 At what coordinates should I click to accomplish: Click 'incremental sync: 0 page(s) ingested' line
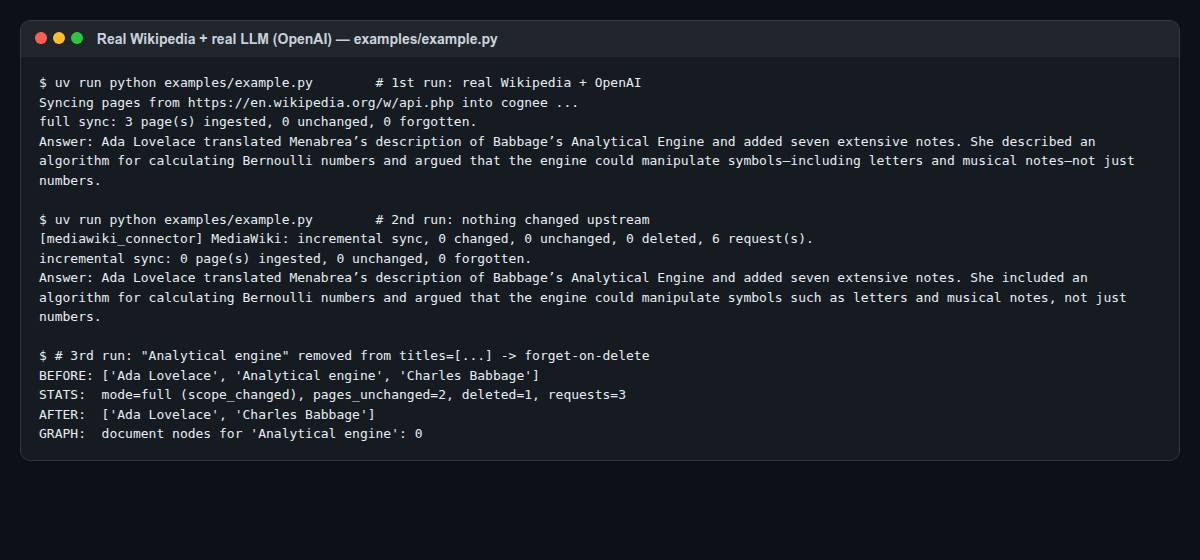coord(285,258)
